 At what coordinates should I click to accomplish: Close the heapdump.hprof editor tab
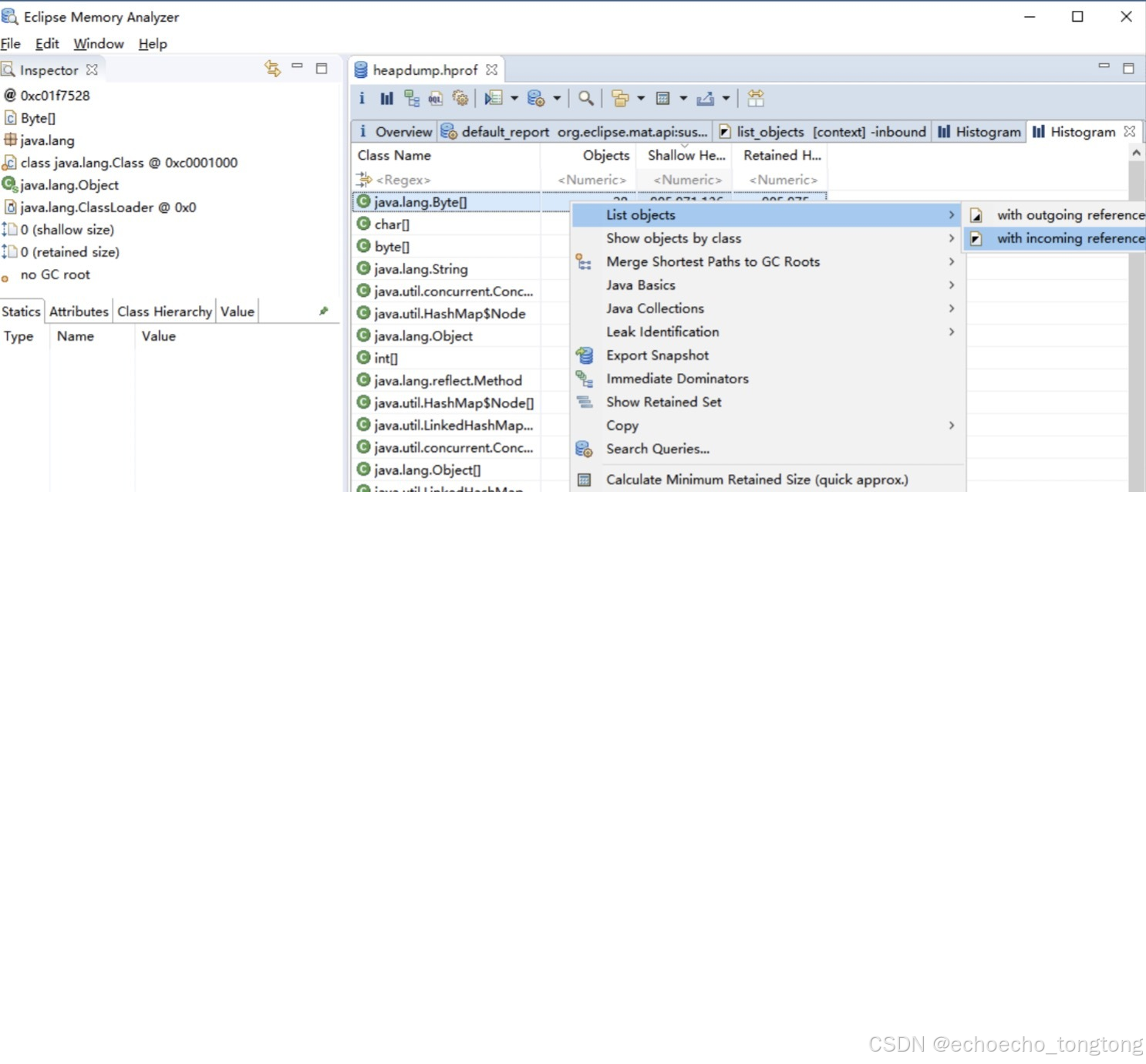(x=491, y=69)
